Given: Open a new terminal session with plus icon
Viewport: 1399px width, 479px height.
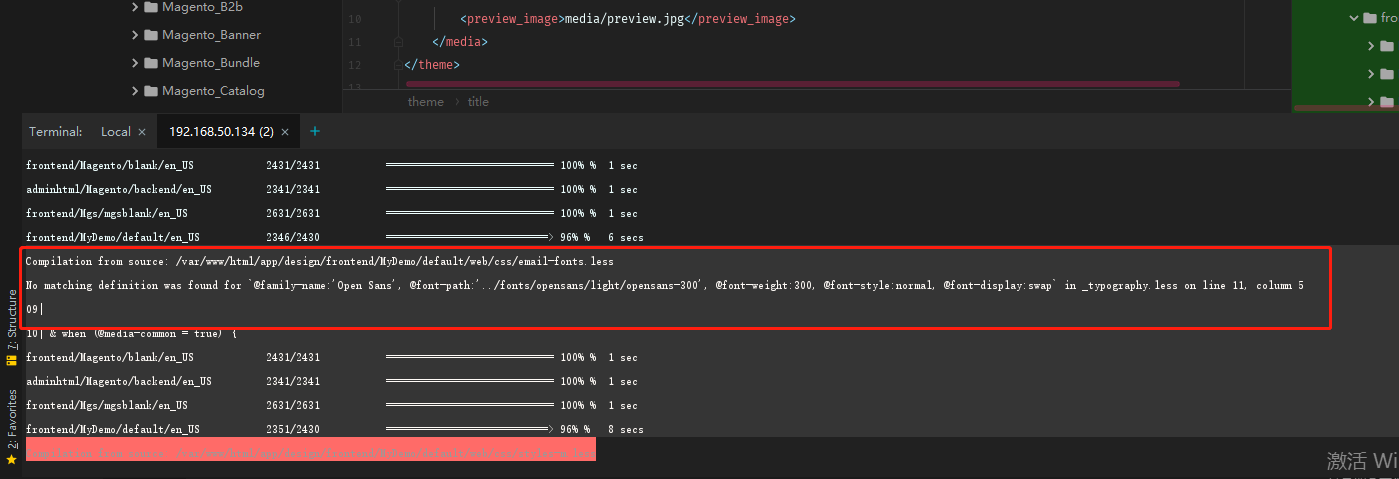Looking at the screenshot, I should click(315, 131).
